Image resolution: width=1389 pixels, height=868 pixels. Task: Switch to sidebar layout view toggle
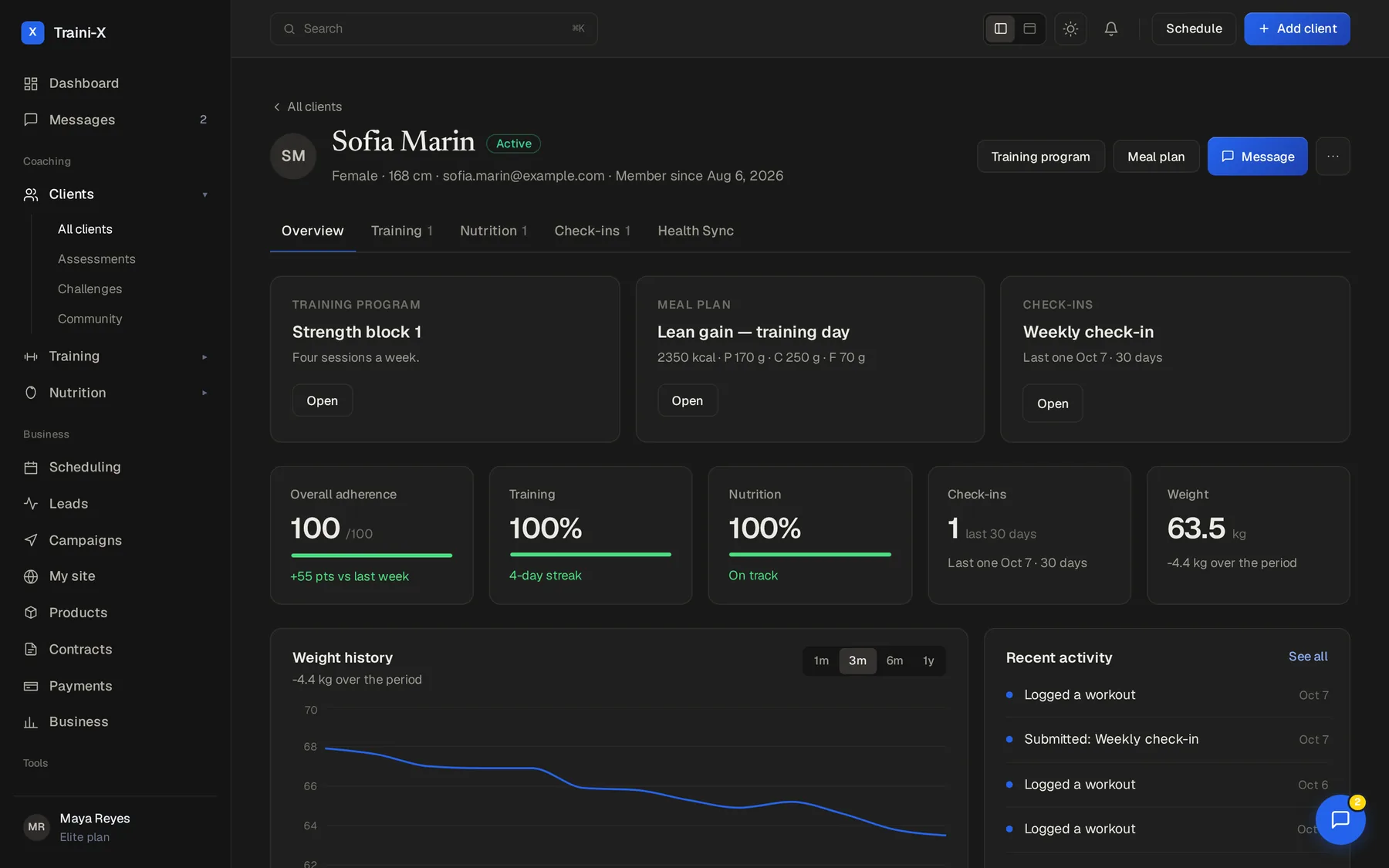coord(1001,29)
